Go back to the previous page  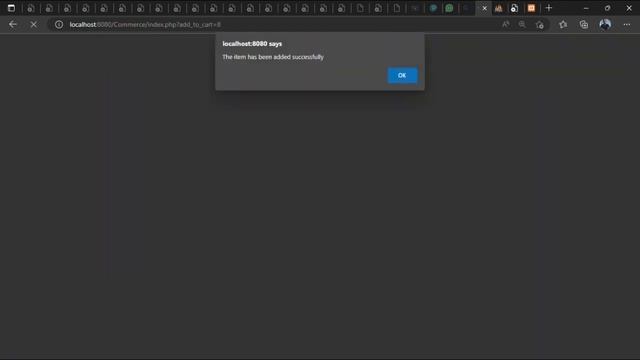tap(13, 24)
